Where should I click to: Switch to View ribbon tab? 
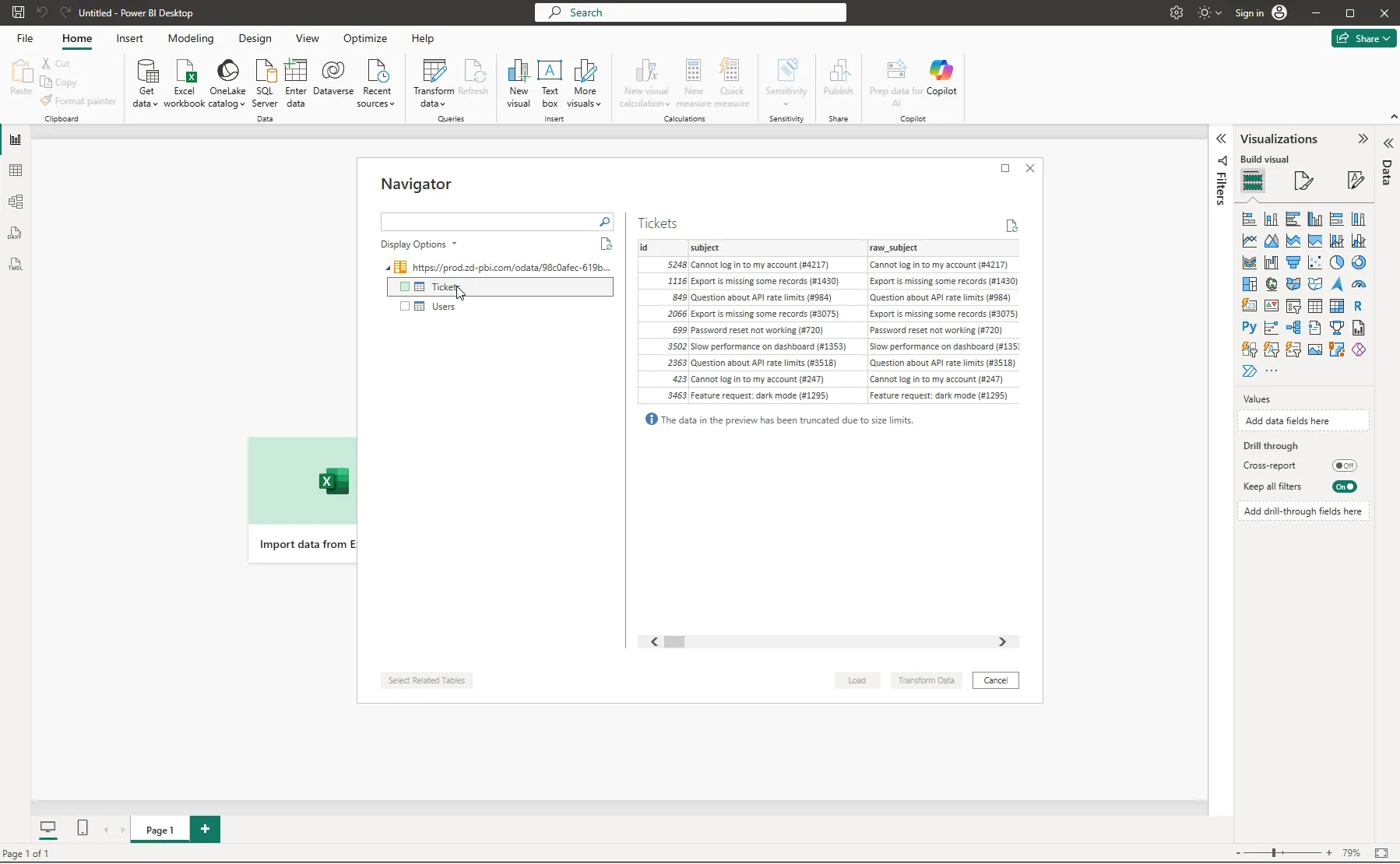307,38
